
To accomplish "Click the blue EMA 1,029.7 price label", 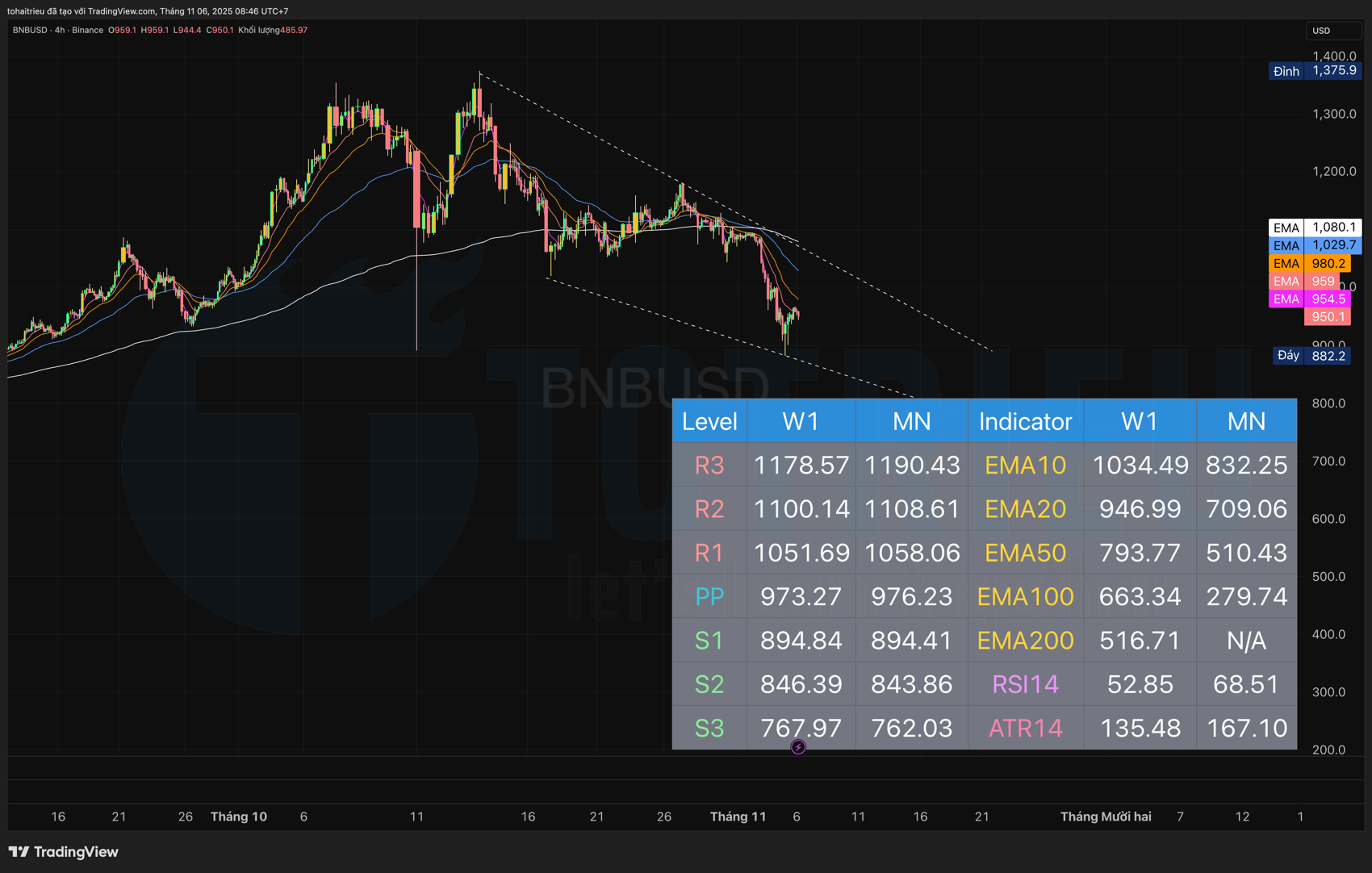I will [1315, 245].
